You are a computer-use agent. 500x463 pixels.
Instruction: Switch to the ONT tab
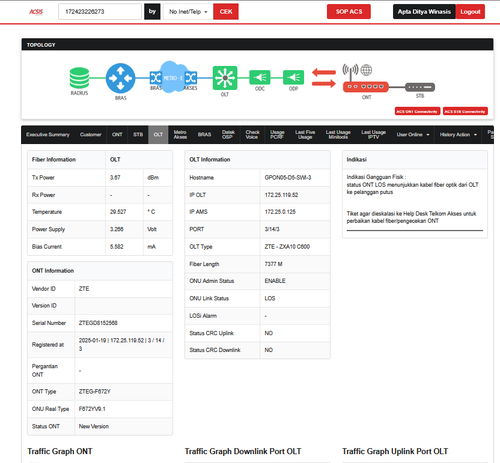117,135
